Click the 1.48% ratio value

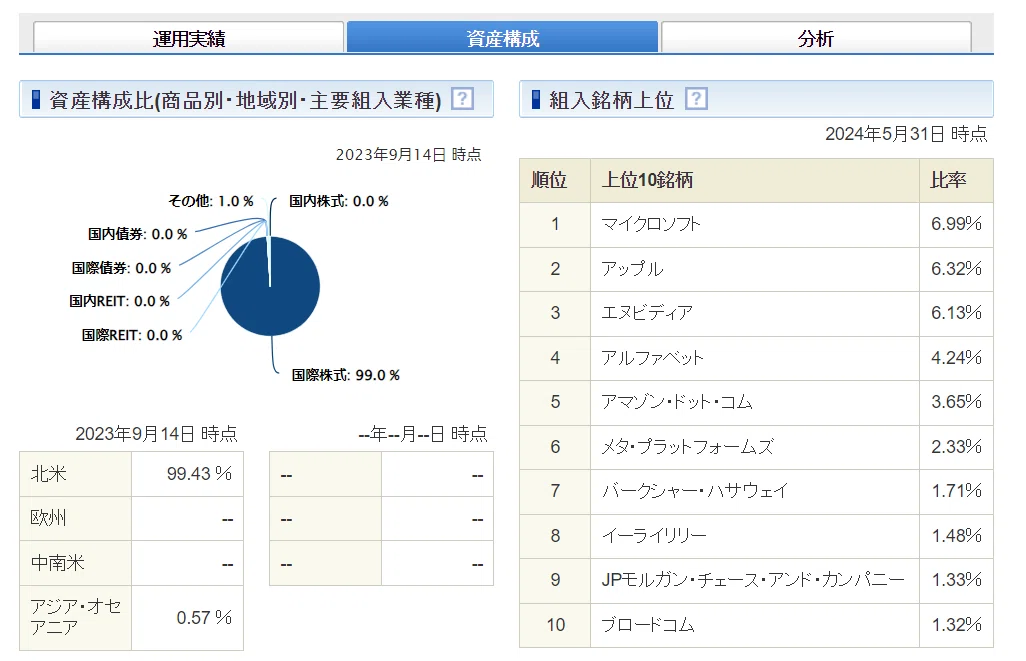956,535
